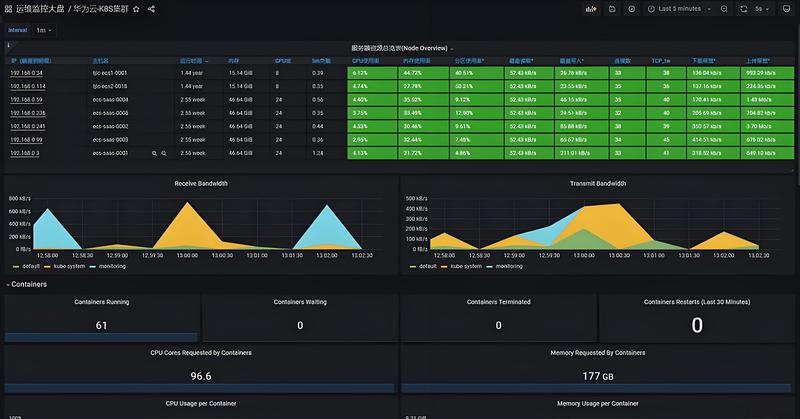Click the refresh dashboard icon
Screen dimensions: 800x419
click(x=744, y=9)
